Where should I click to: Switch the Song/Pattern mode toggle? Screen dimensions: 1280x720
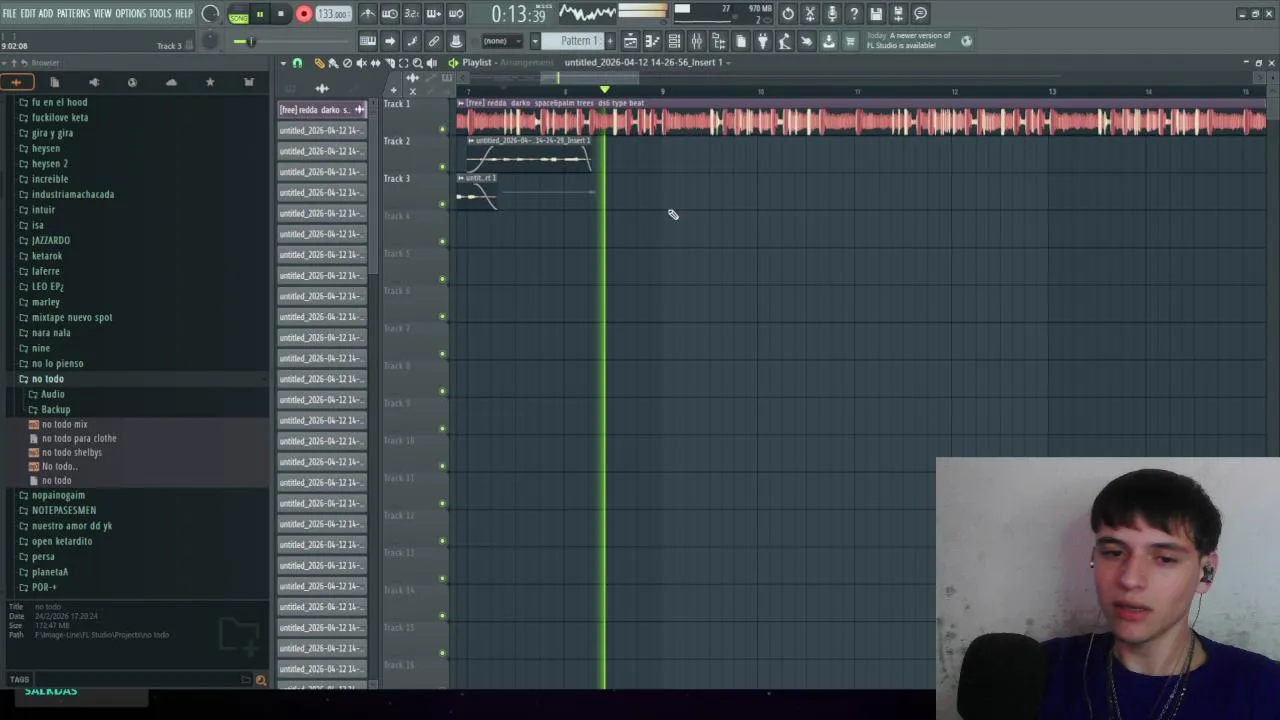tap(238, 15)
